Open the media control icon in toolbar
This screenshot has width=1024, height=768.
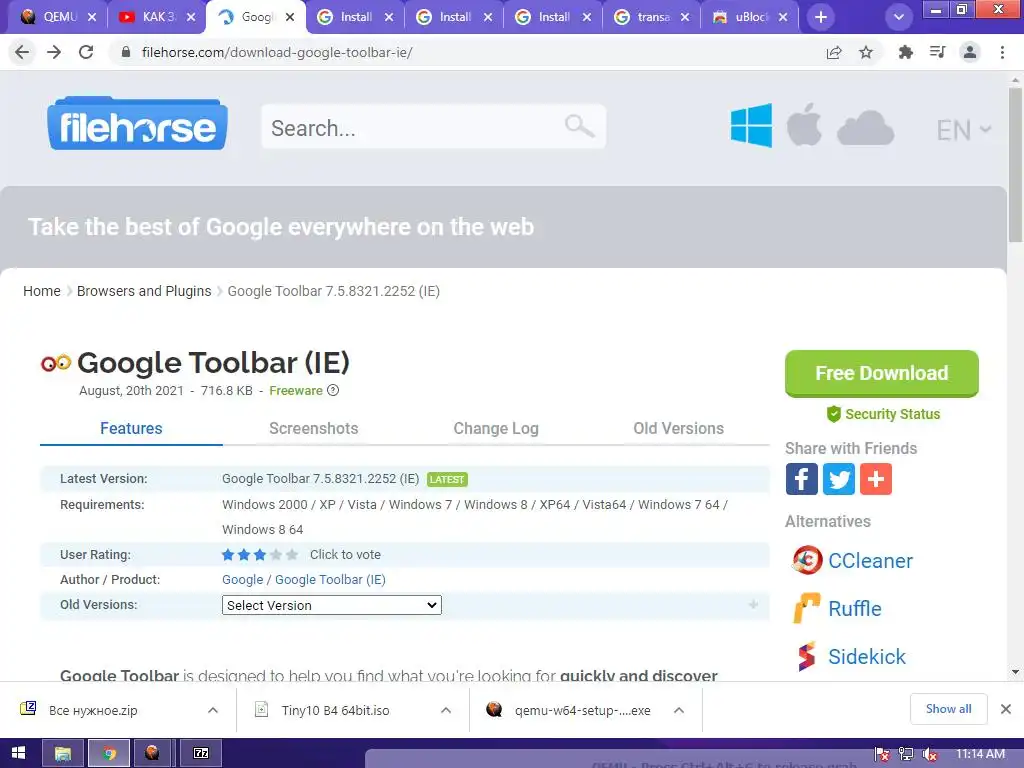[x=937, y=52]
